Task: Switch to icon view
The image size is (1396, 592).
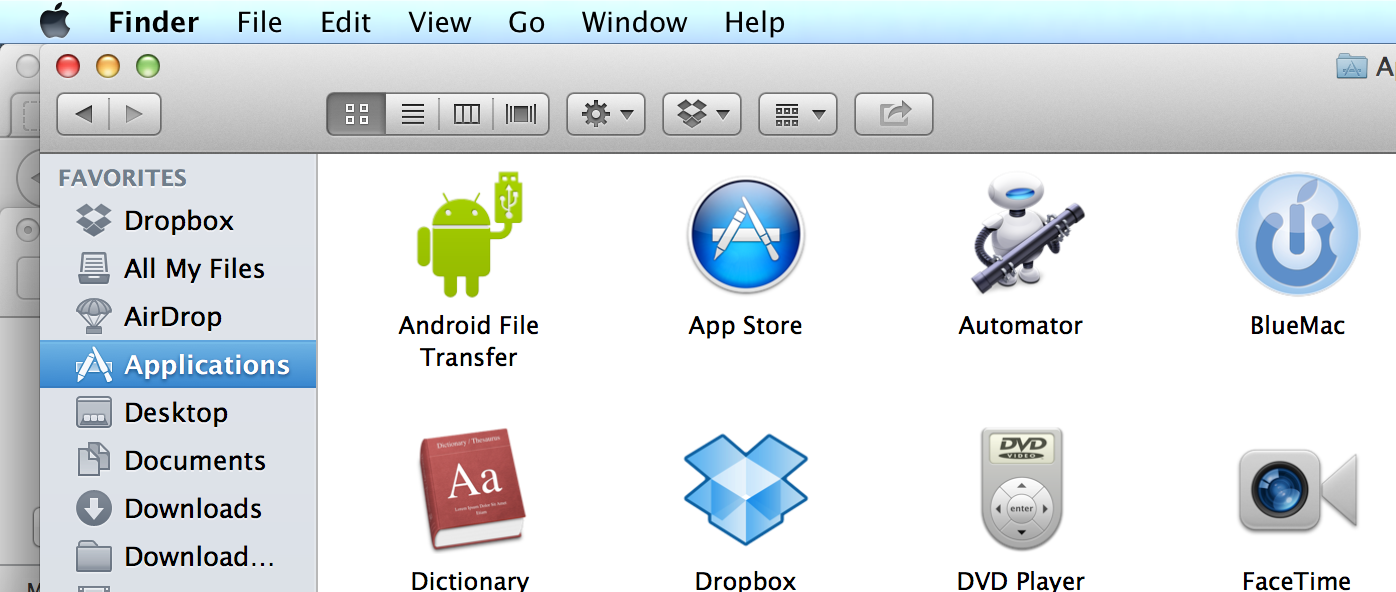Action: 357,114
